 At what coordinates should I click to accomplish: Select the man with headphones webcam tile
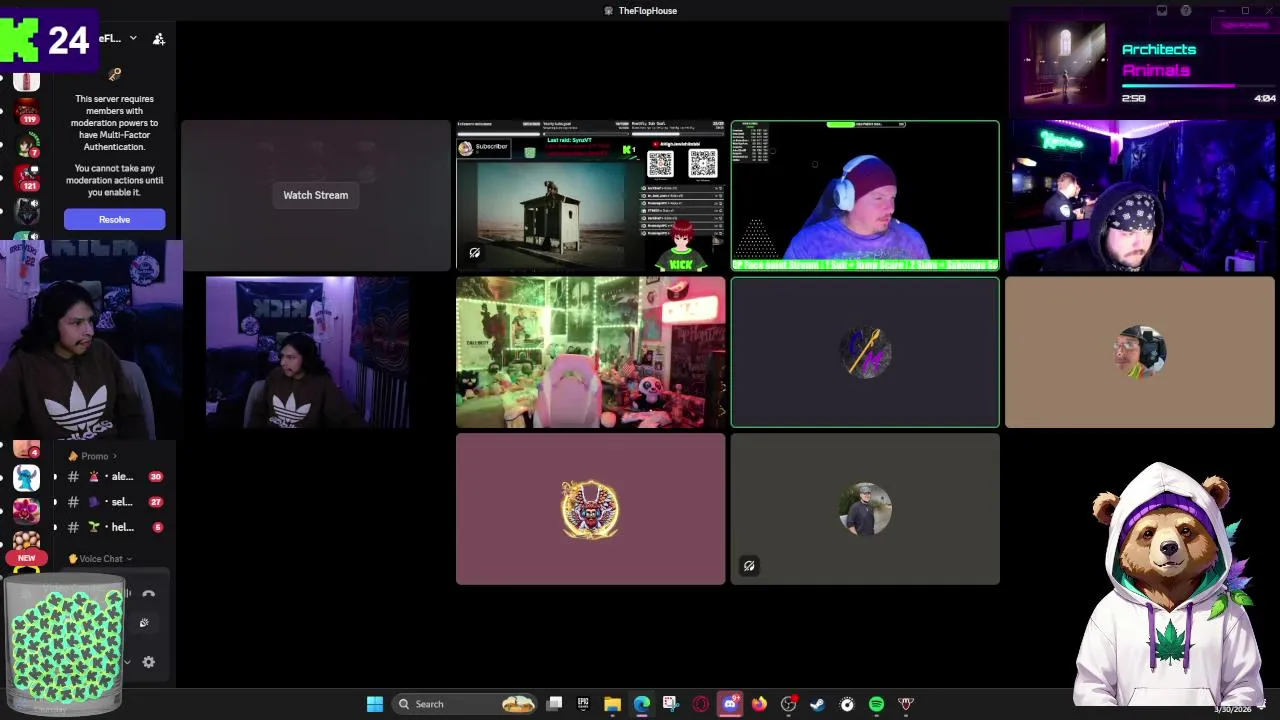tap(865, 196)
